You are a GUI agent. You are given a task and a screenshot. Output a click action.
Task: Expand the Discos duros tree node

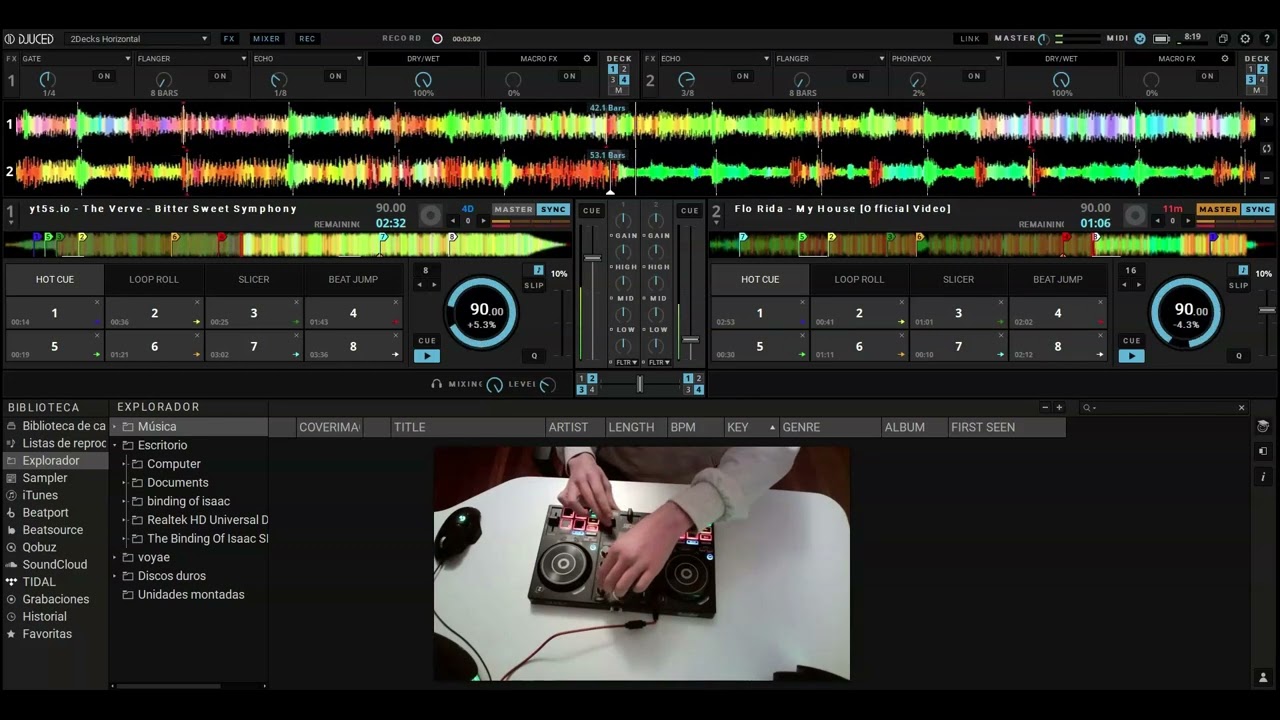(115, 576)
